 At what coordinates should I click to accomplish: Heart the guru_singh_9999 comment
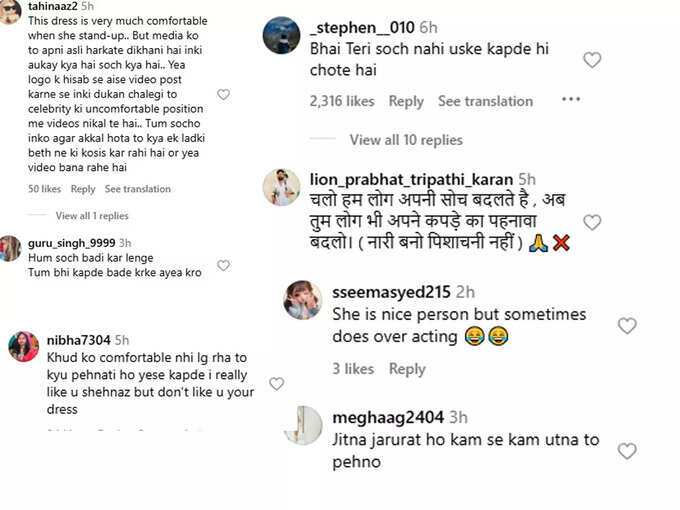point(223,265)
